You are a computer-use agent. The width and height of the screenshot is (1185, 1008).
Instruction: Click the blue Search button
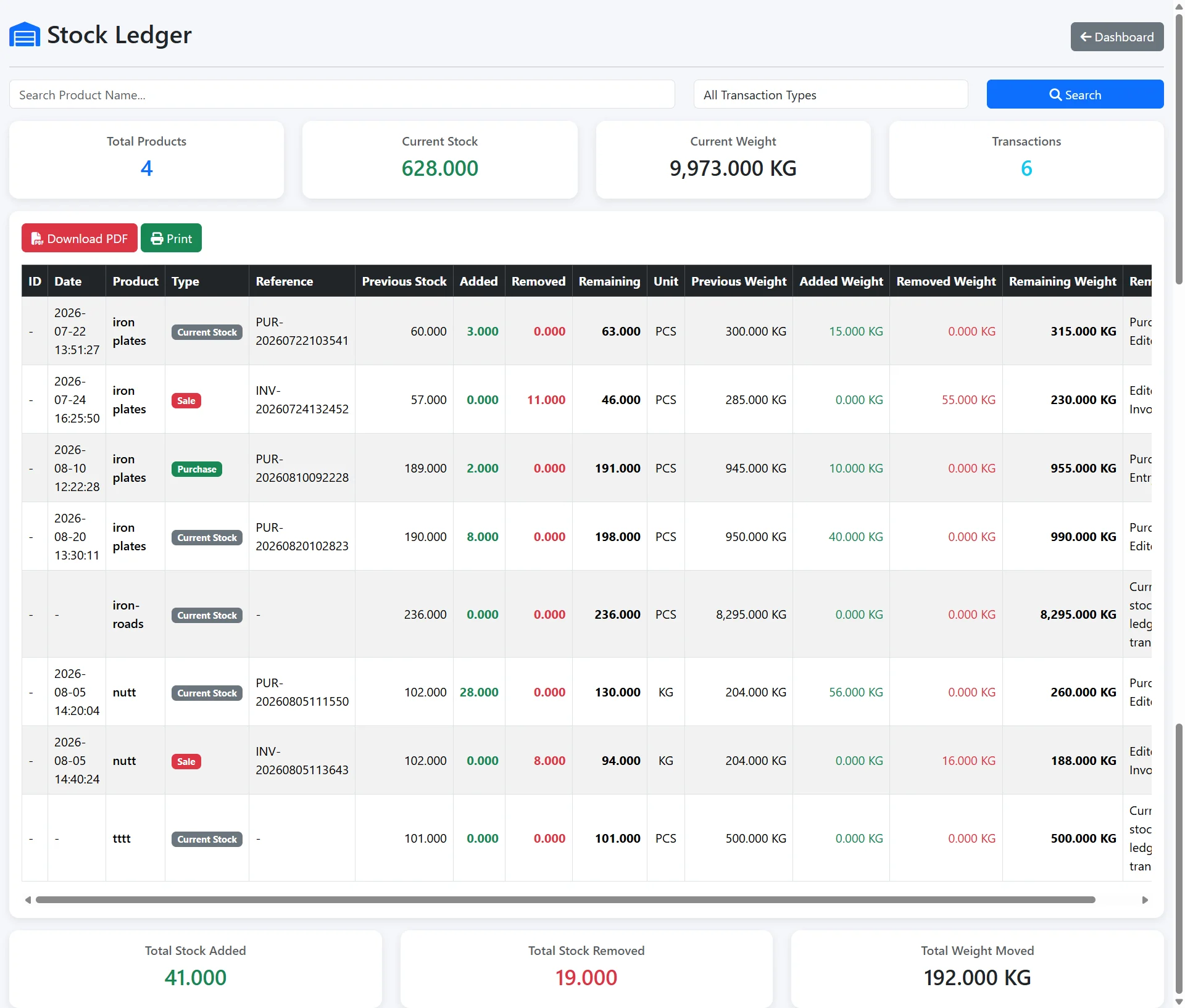tap(1075, 94)
